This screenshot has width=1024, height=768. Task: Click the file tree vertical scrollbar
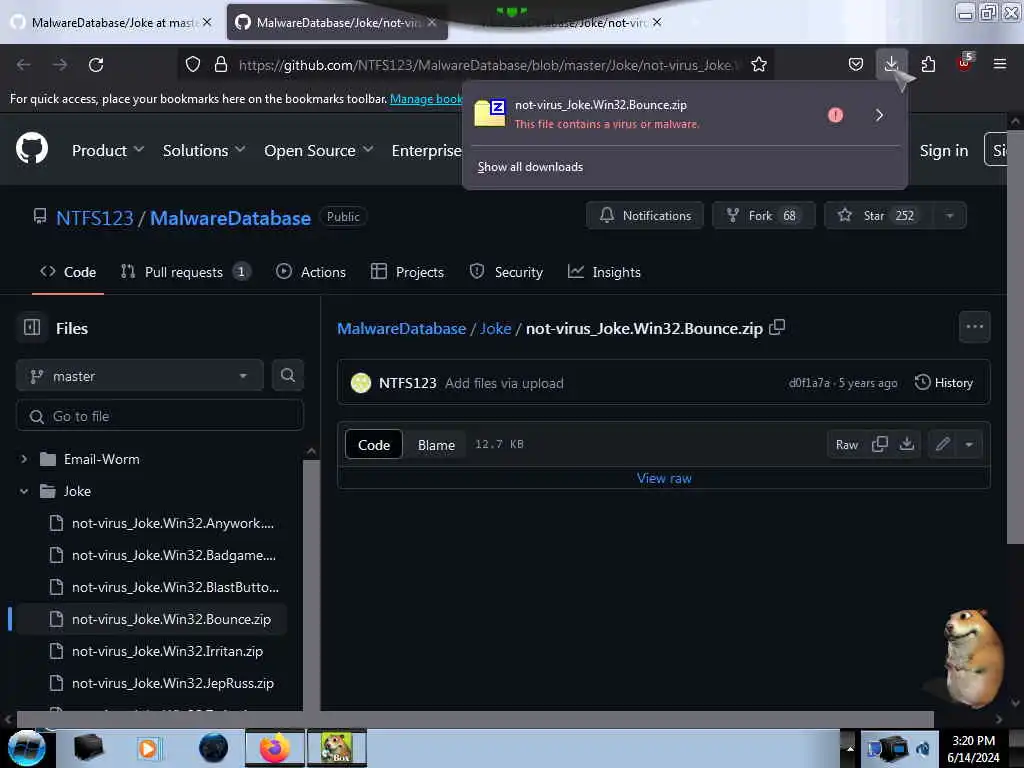(312, 584)
